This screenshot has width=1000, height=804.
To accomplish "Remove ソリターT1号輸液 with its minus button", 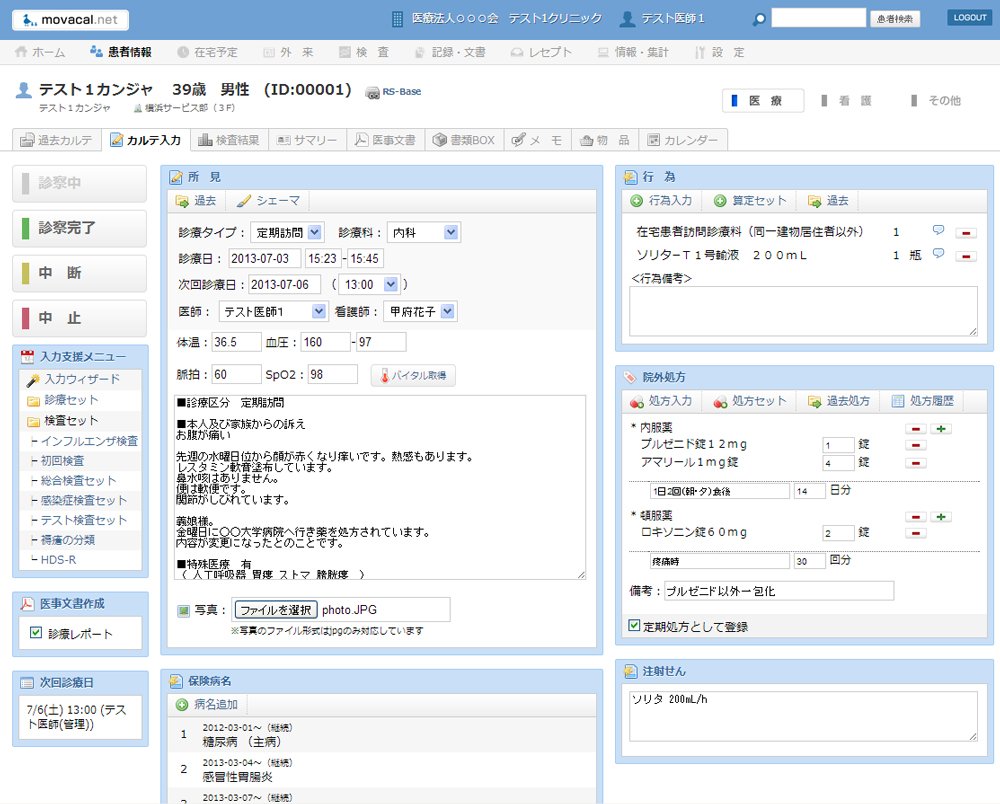I will [966, 256].
